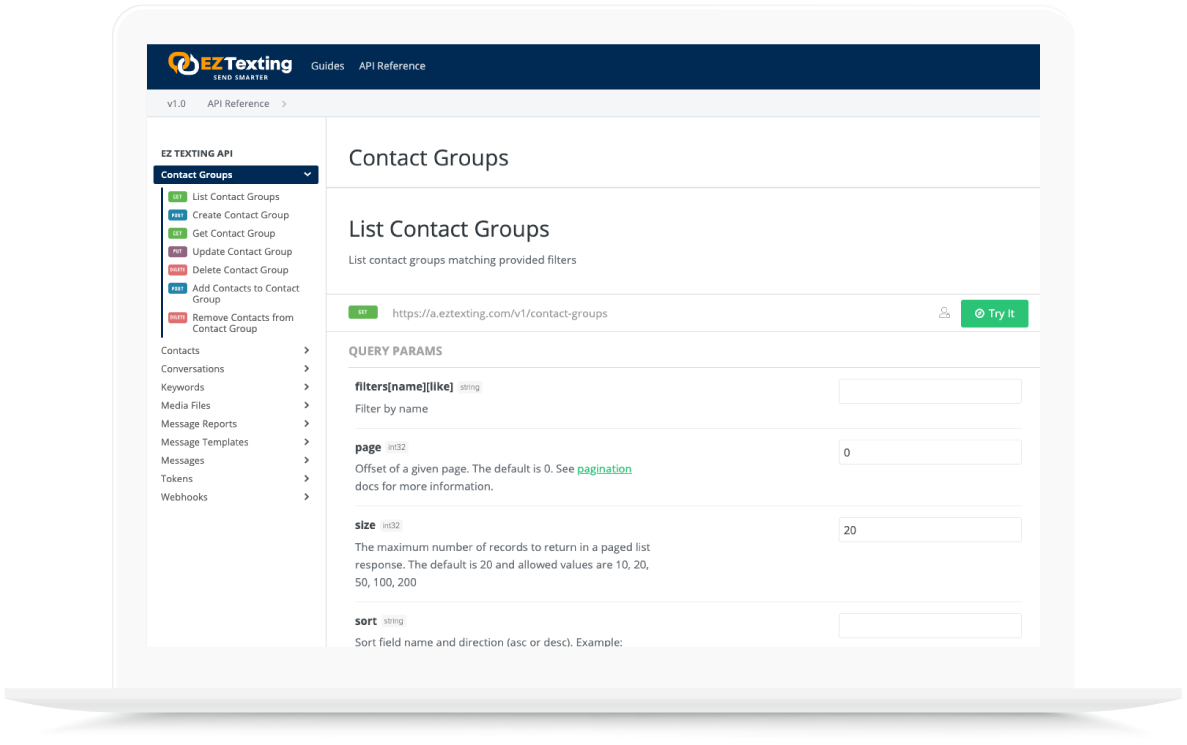Open Remove Contacts from Contact Group endpoint
This screenshot has height=745, width=1187.
click(242, 323)
